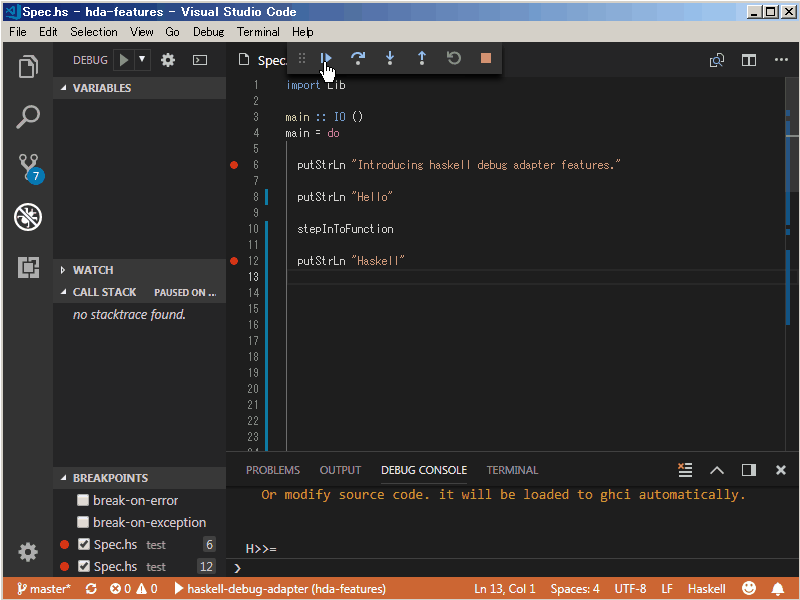Open the Go menu
Screen dimensions: 800x600
pos(172,32)
